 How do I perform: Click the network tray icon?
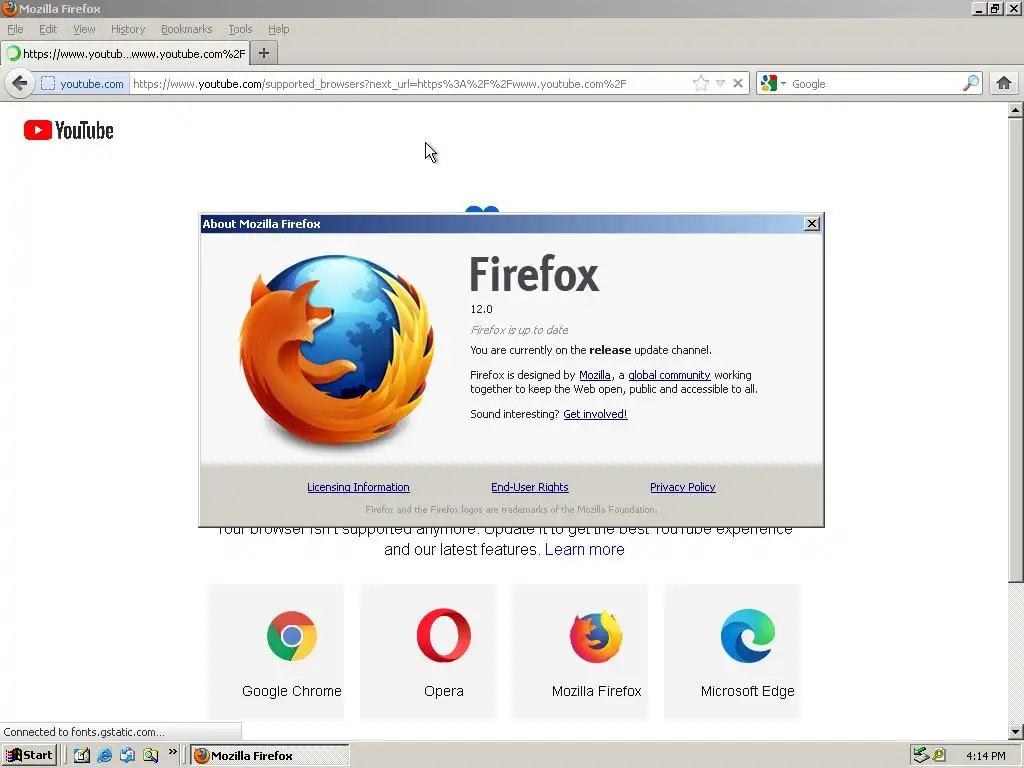tap(921, 755)
